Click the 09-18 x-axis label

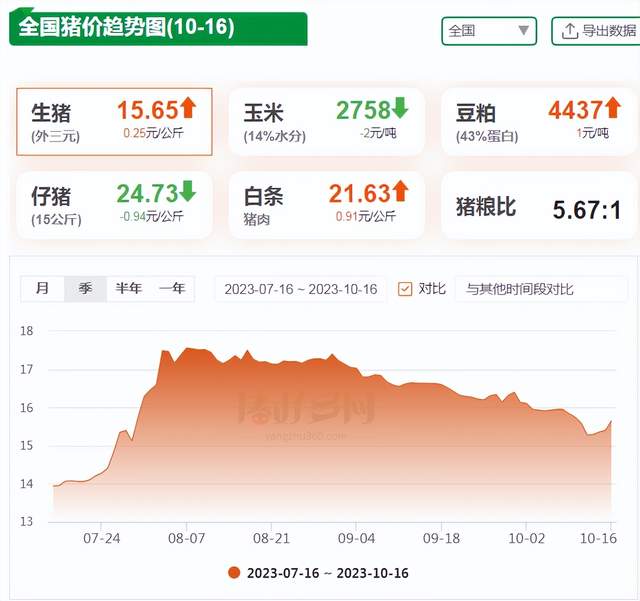441,538
